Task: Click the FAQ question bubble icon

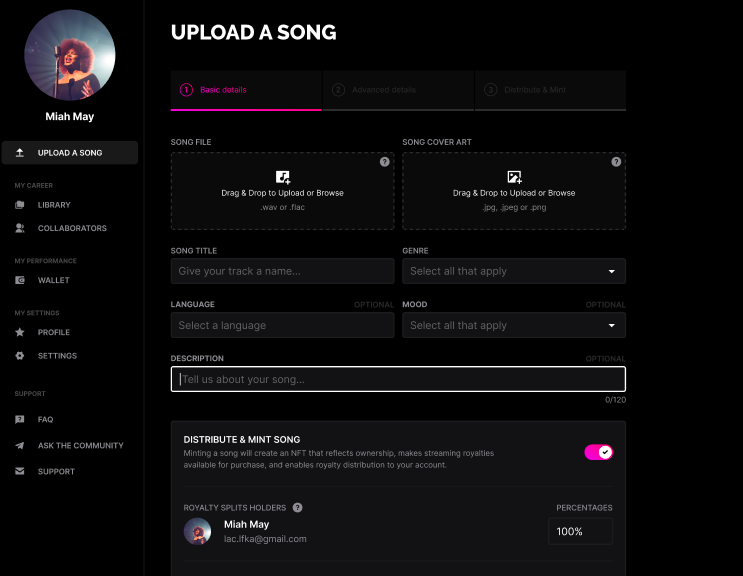Action: (19, 419)
